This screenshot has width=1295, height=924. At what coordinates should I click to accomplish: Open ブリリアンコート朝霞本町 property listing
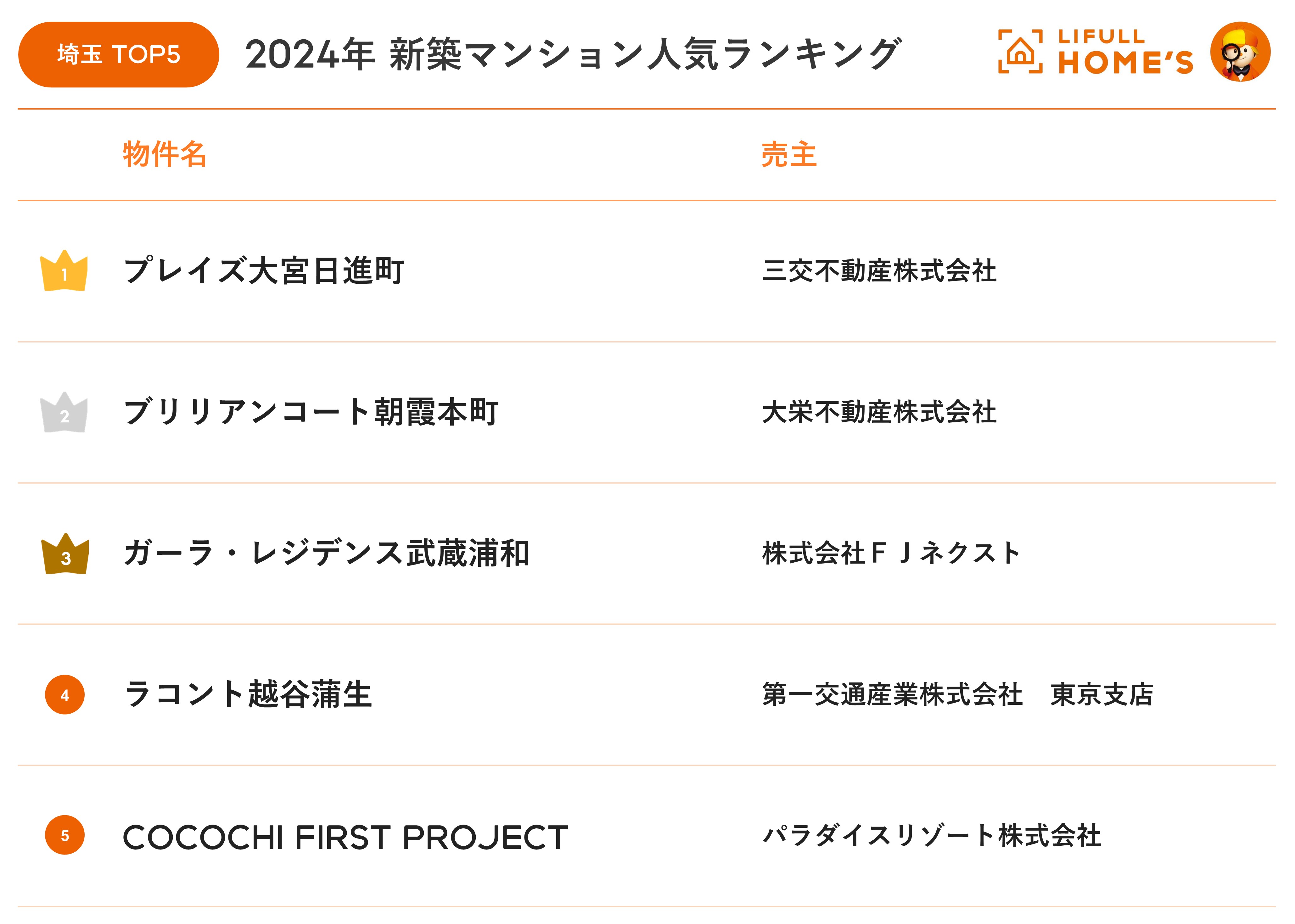click(x=311, y=412)
